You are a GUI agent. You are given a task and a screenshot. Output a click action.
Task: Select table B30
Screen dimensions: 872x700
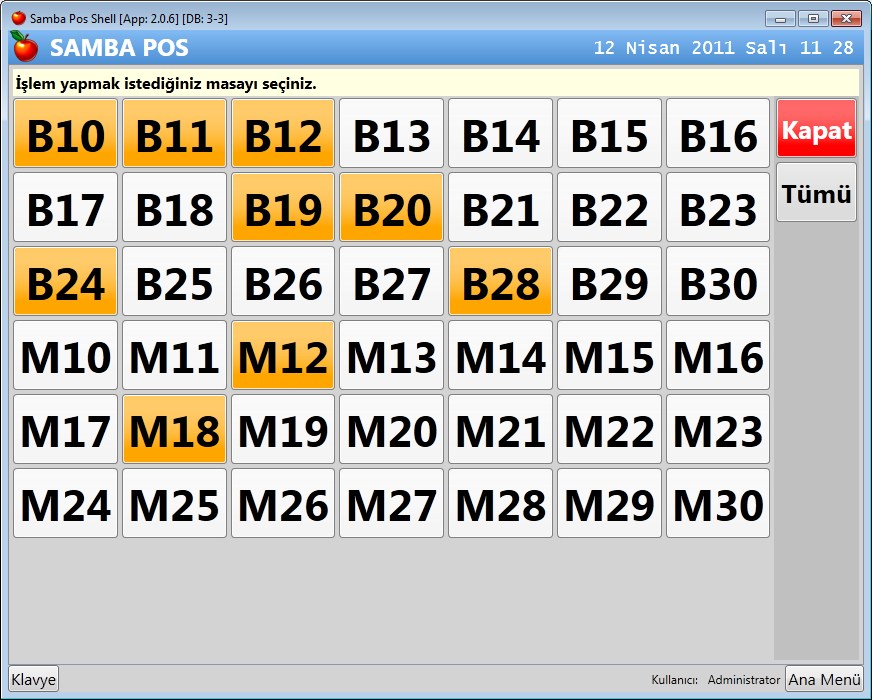(718, 282)
